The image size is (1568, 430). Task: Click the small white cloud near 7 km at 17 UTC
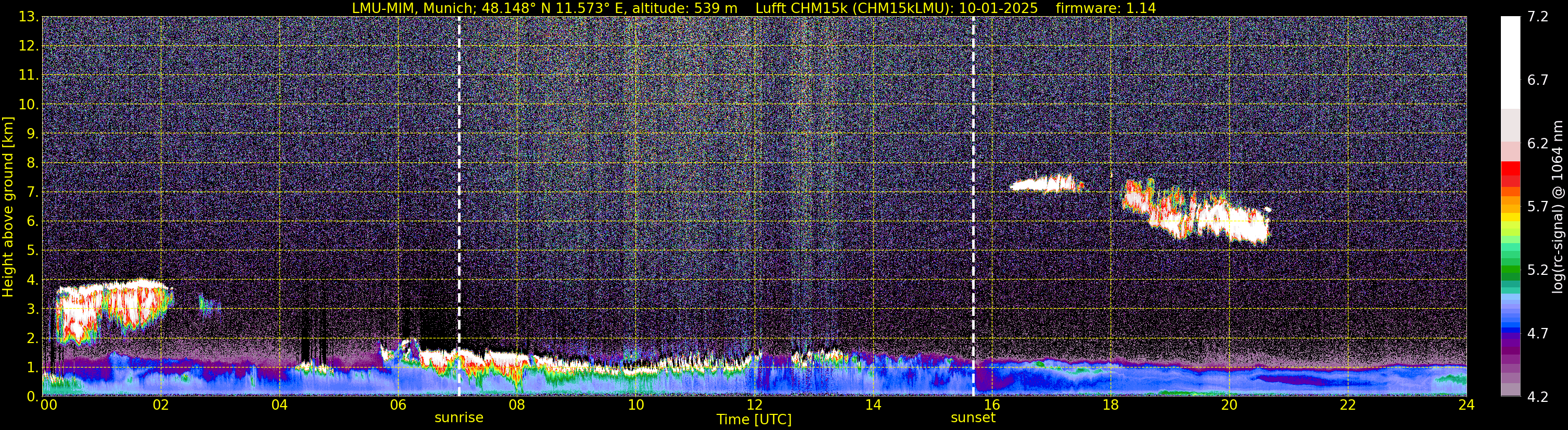click(x=1047, y=183)
